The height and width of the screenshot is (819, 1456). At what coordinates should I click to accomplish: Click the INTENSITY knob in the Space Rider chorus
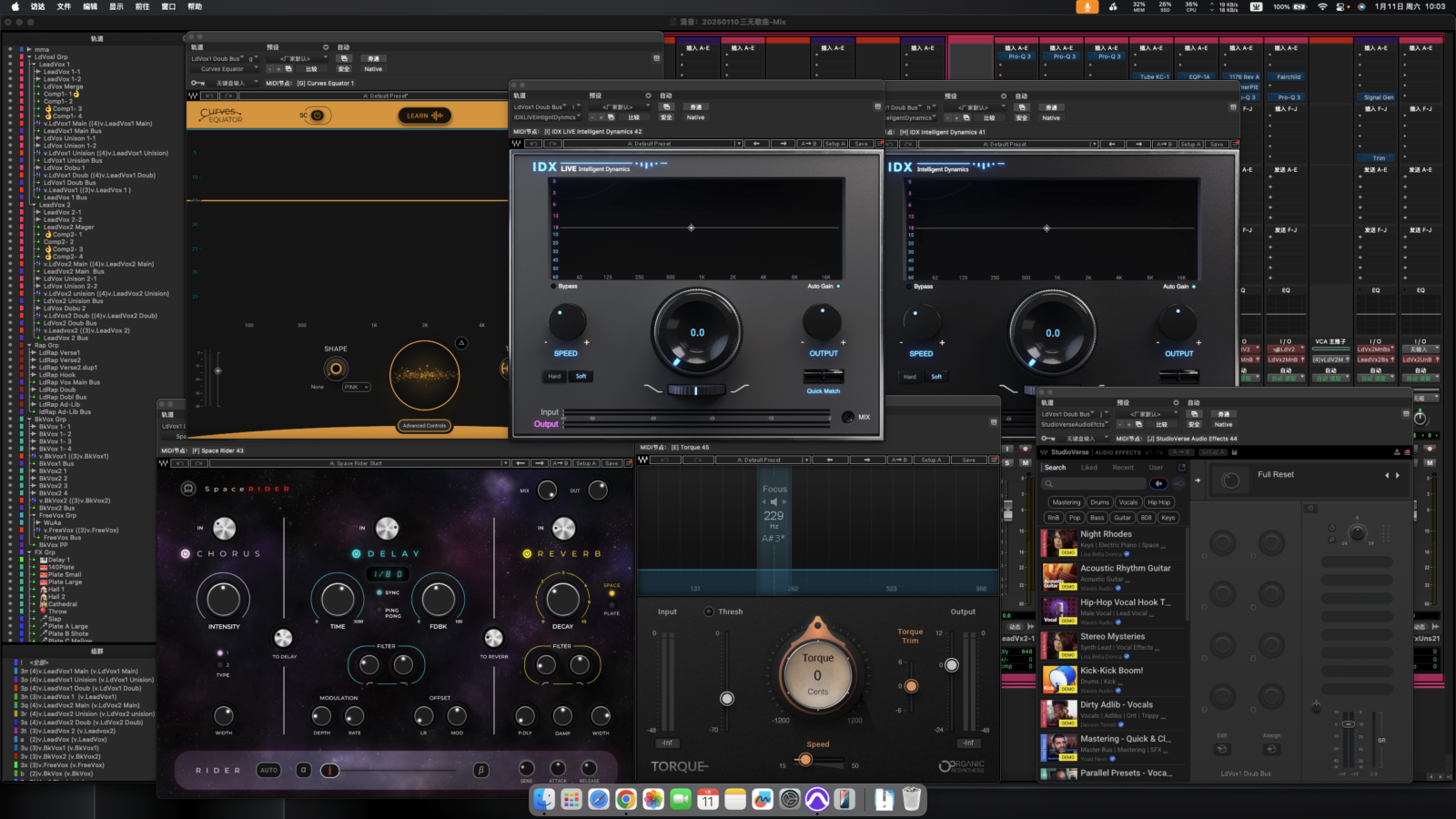[224, 599]
